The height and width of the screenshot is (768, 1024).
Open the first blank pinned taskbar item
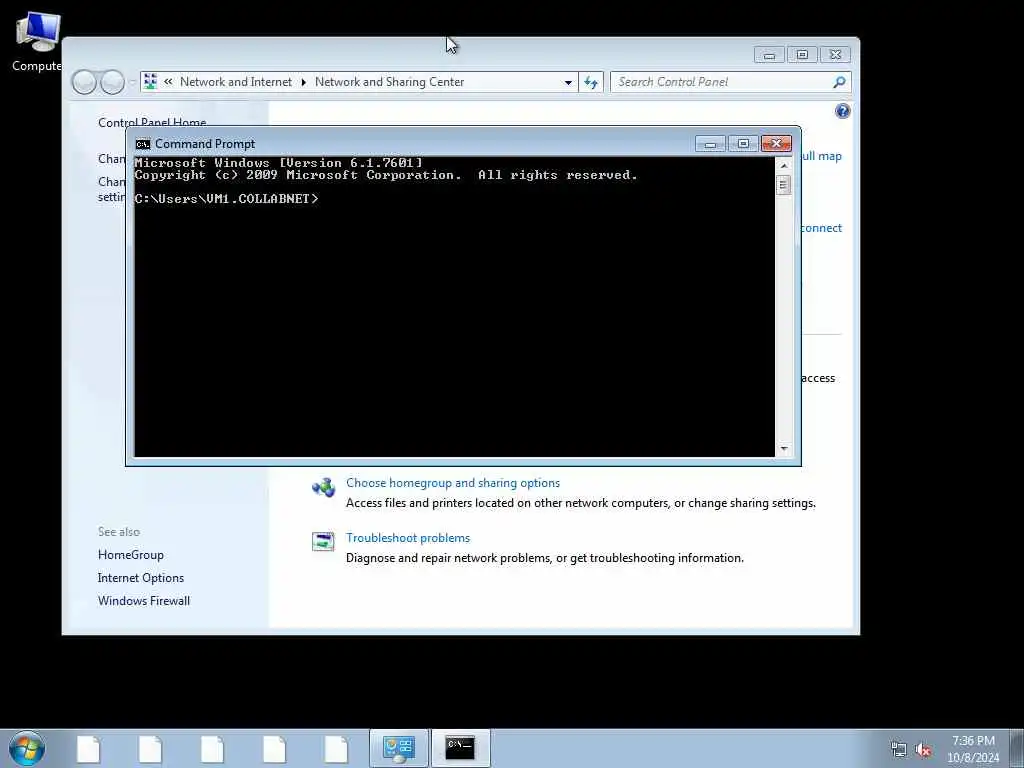tap(88, 748)
